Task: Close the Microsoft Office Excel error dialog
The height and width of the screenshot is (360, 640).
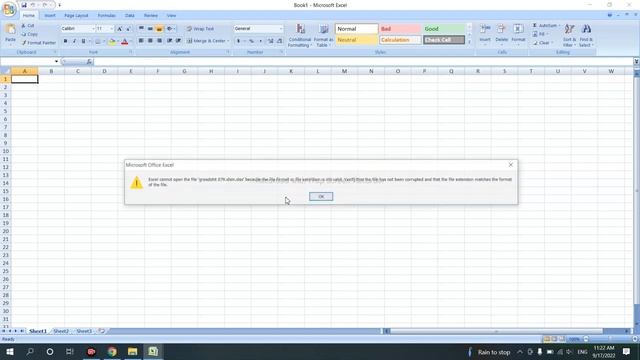Action: 511,164
